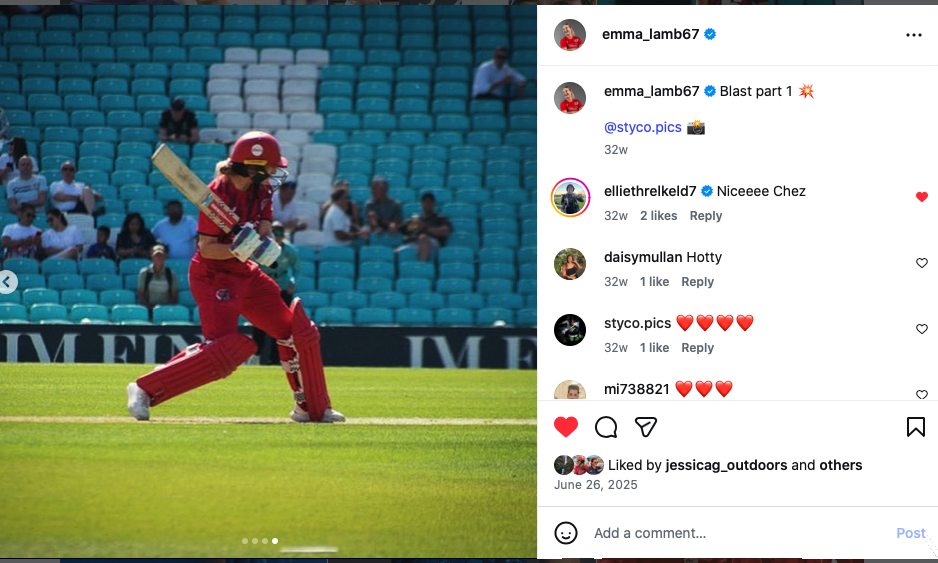
Task: Follow the @styco.pics mention link
Action: (x=642, y=127)
